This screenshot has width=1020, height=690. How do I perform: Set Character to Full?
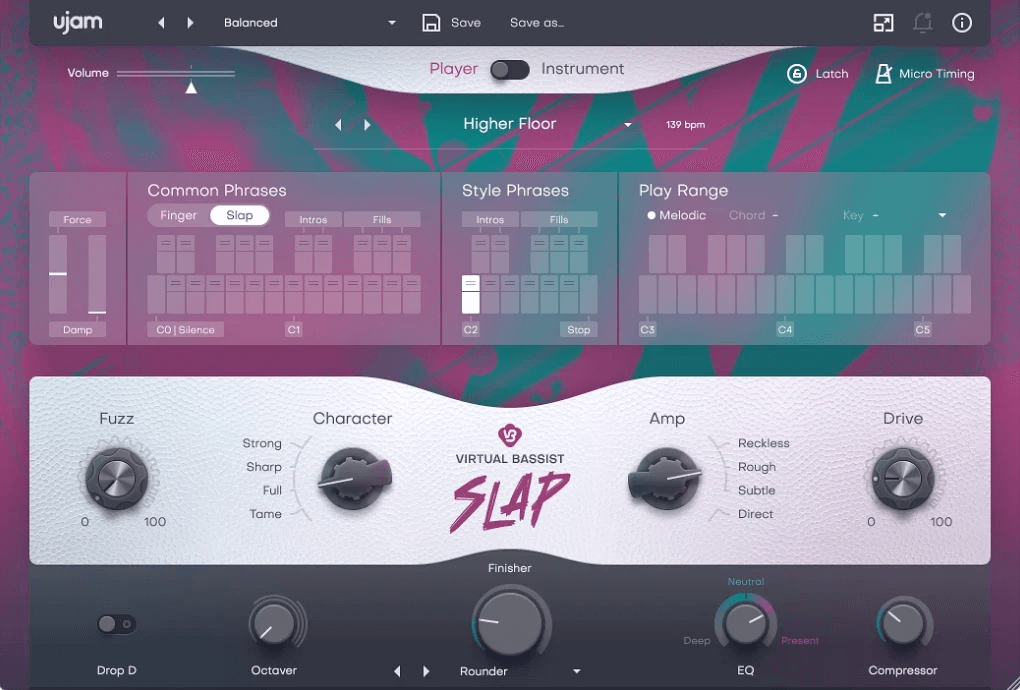coord(272,490)
